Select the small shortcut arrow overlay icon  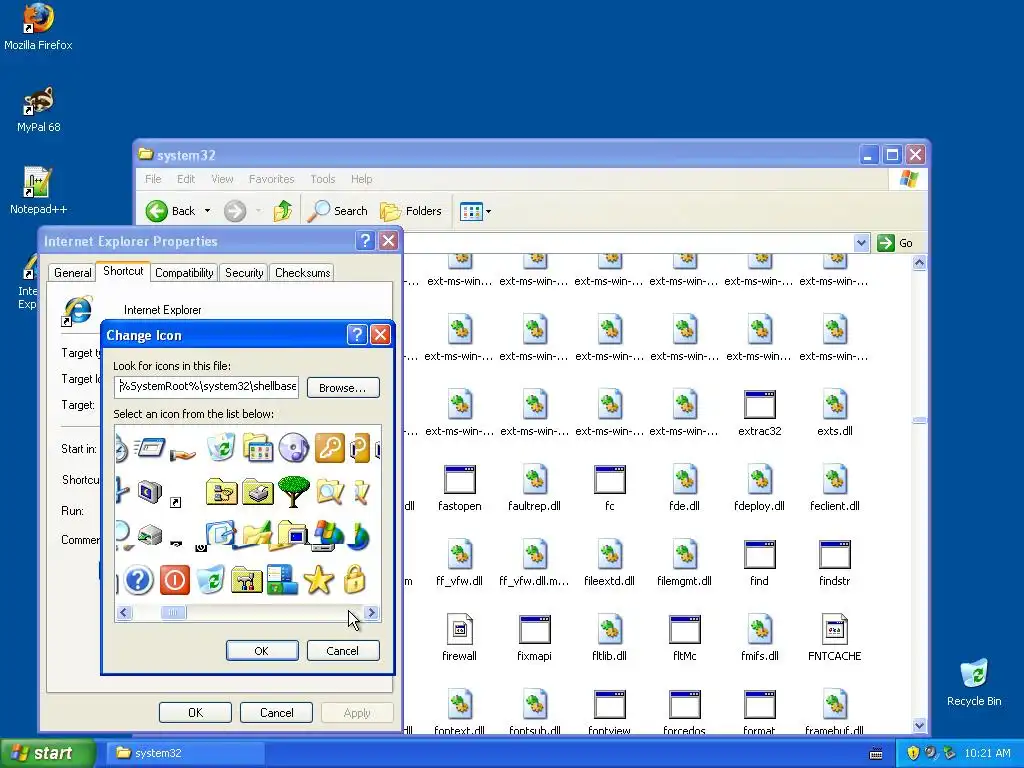click(x=175, y=502)
